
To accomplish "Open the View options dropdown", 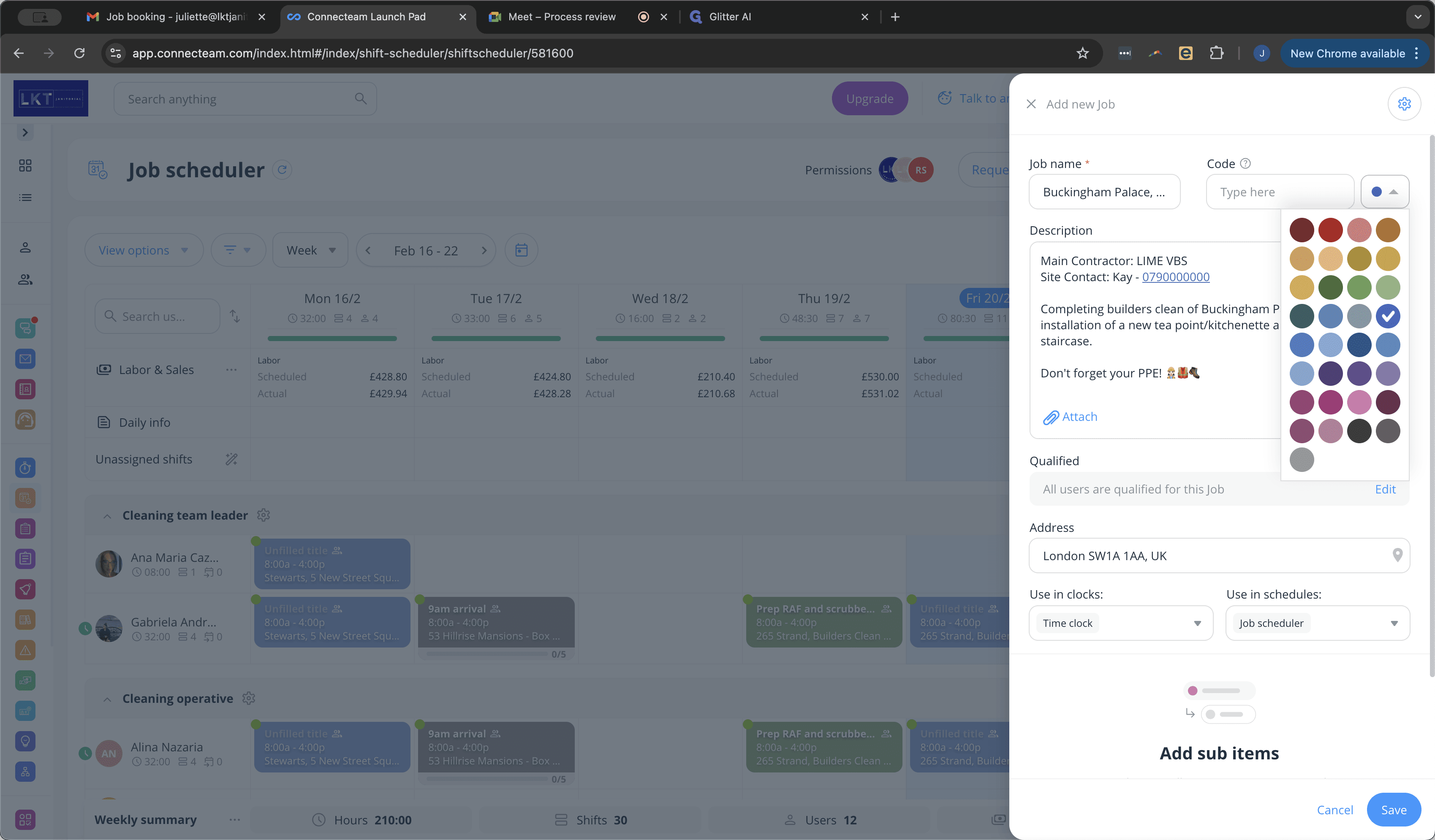I will [144, 250].
